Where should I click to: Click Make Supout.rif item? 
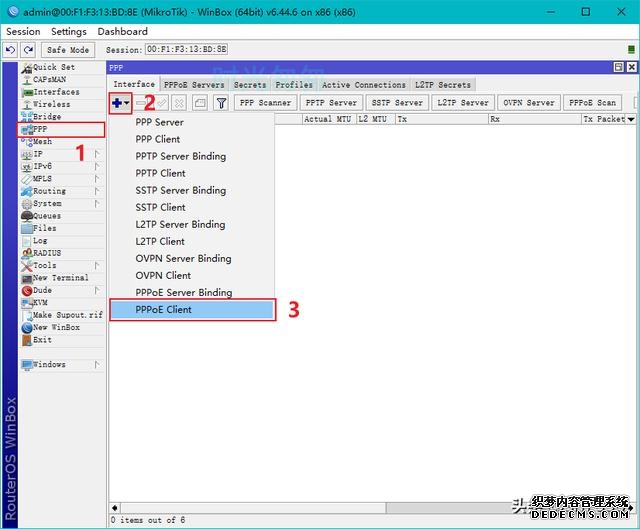(62, 315)
